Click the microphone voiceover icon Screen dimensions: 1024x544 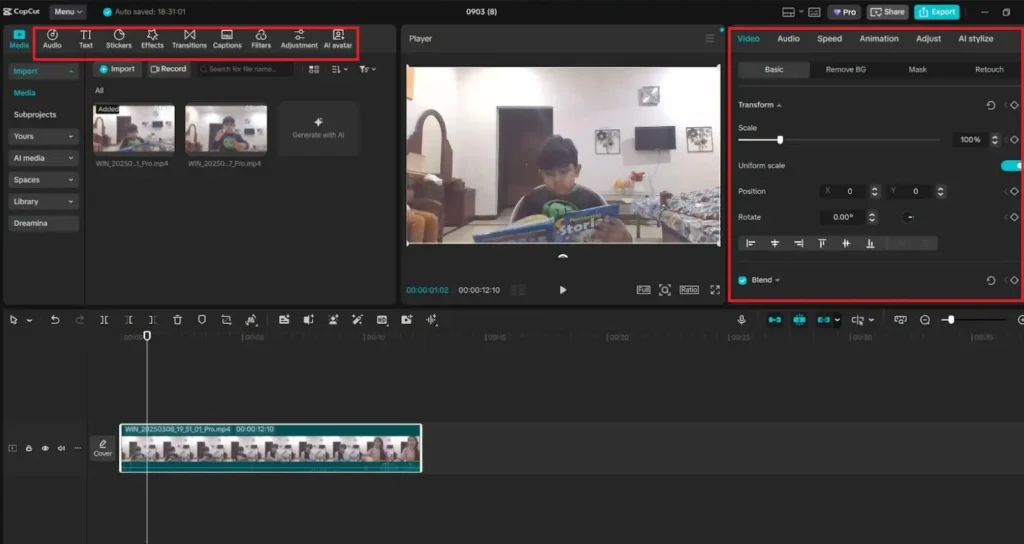tap(741, 320)
